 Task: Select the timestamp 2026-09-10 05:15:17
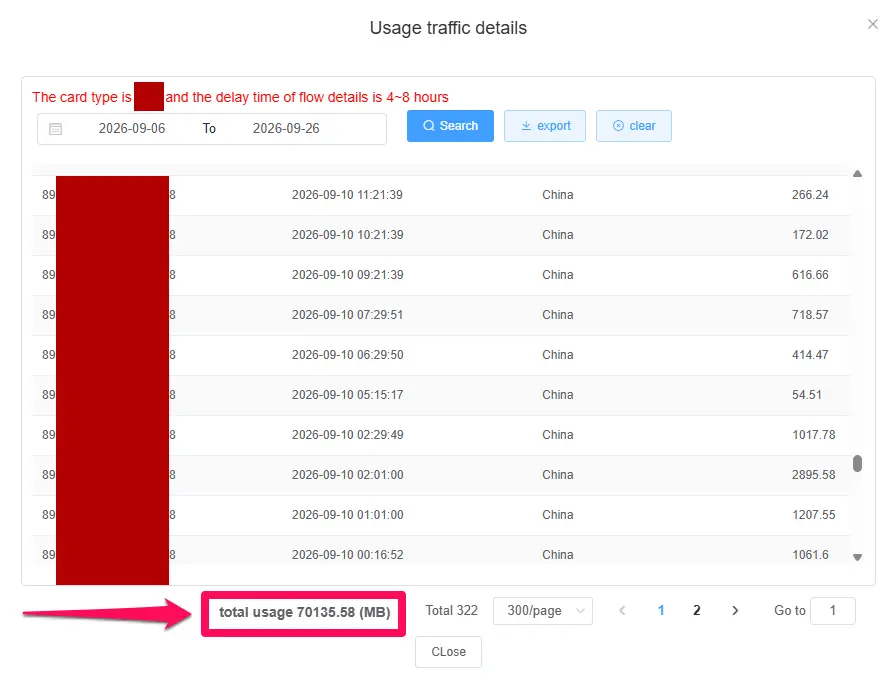(347, 395)
